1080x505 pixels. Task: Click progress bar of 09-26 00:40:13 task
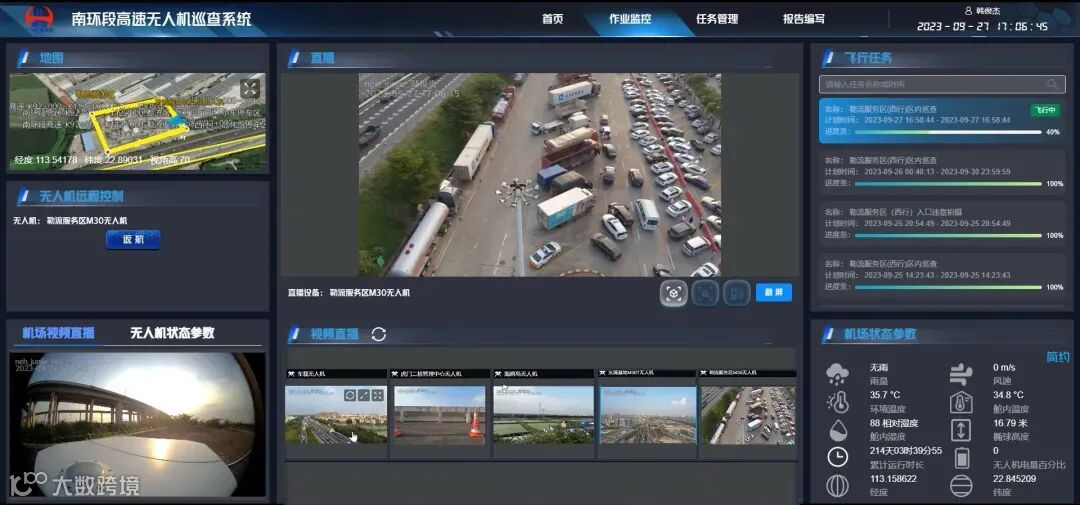[948, 184]
